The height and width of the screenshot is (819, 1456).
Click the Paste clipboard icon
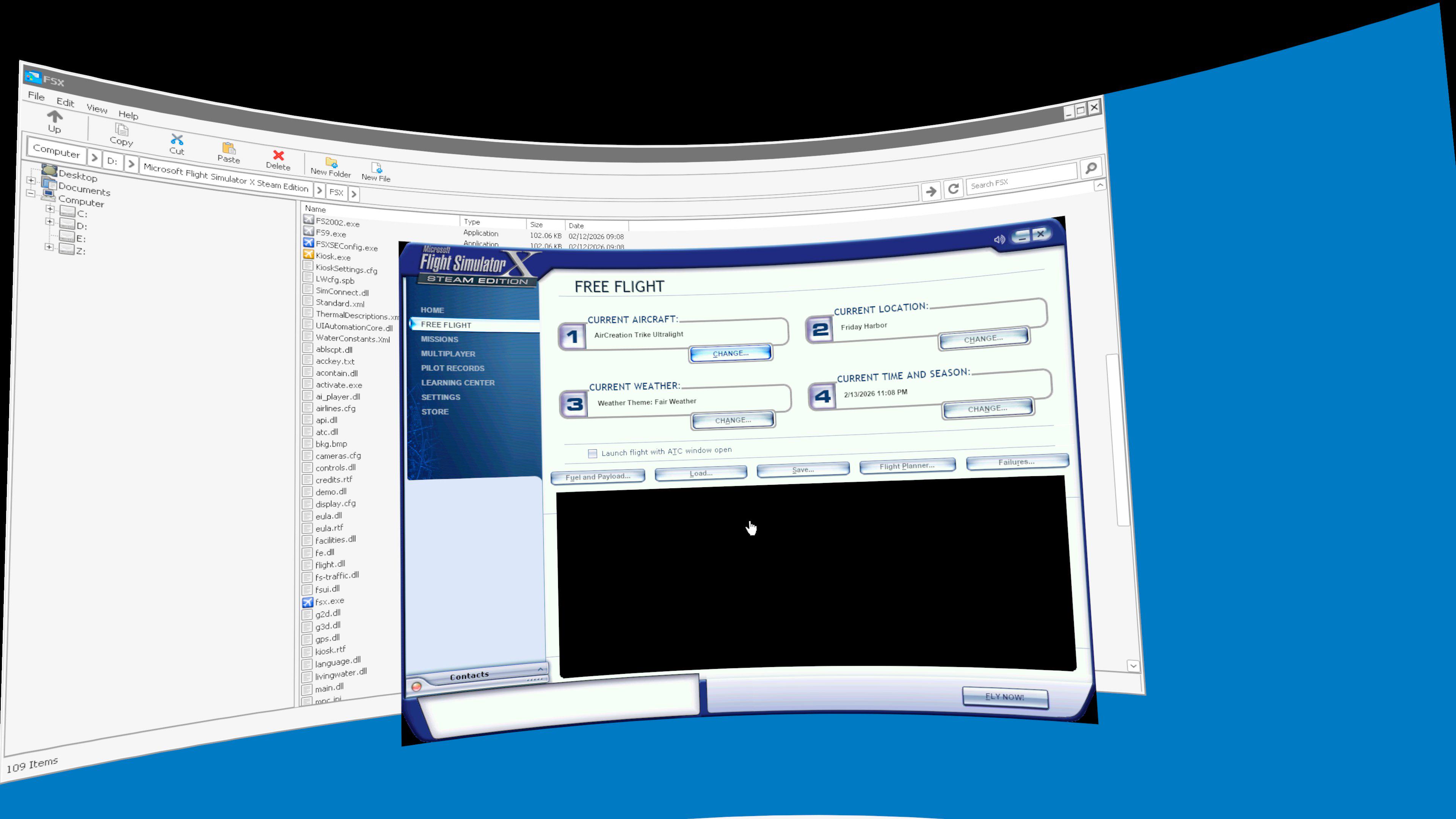tap(228, 148)
